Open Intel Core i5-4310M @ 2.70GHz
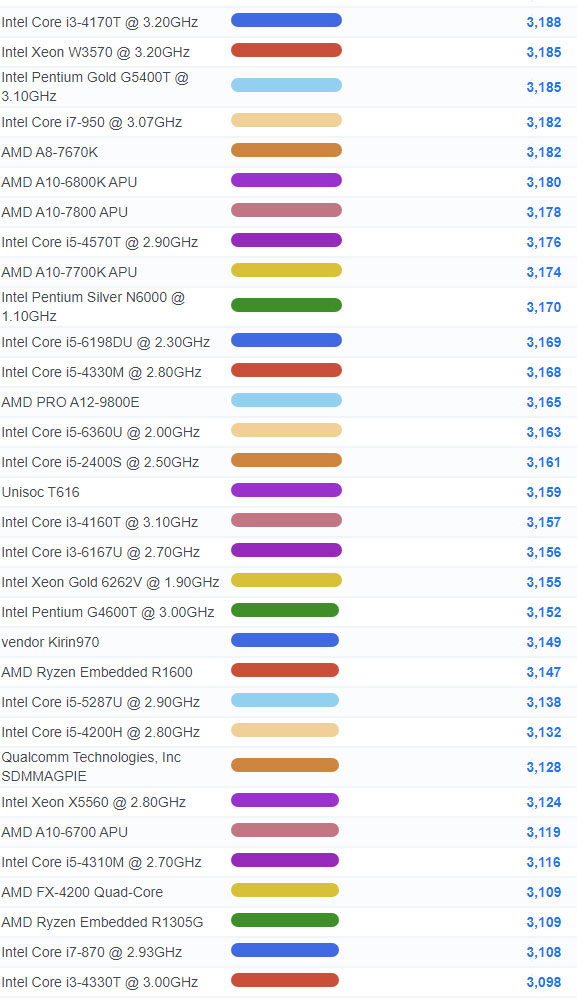577x1000 pixels. [101, 862]
